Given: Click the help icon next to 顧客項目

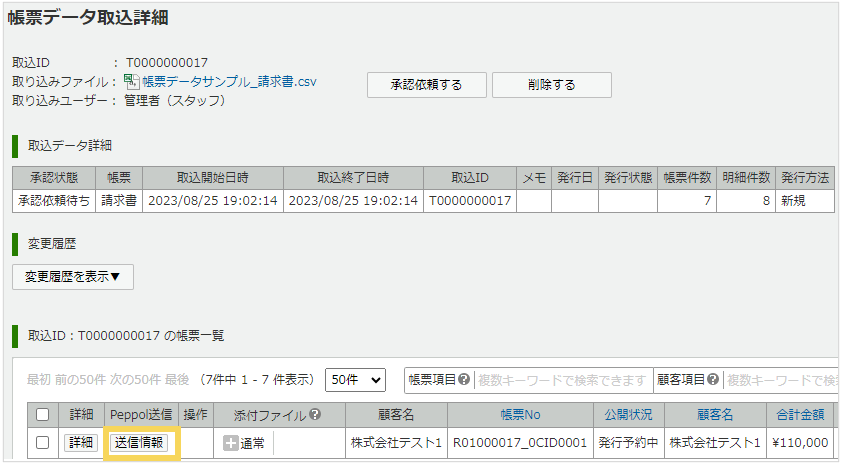Looking at the screenshot, I should pos(713,379).
